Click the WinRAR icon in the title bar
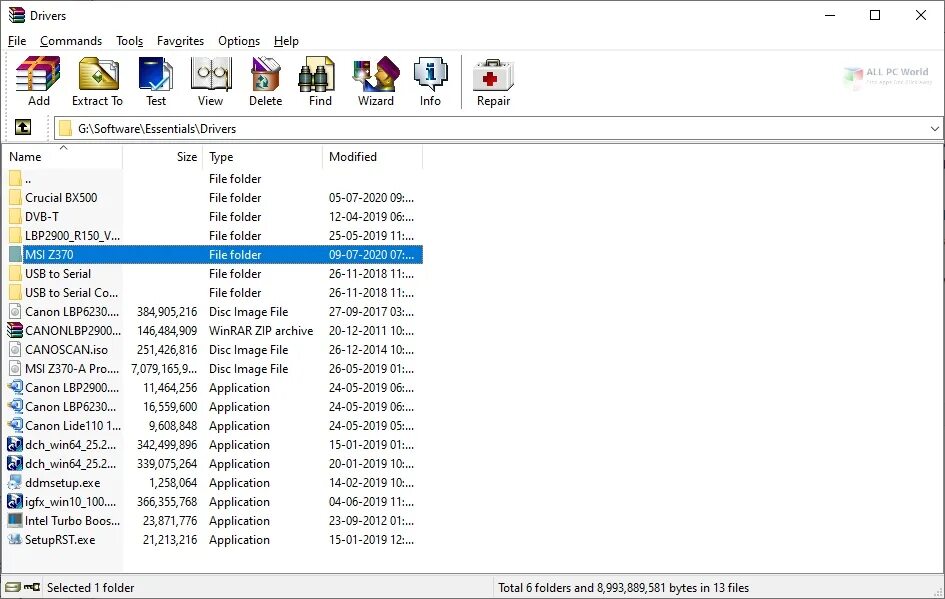This screenshot has height=599, width=945. point(16,15)
